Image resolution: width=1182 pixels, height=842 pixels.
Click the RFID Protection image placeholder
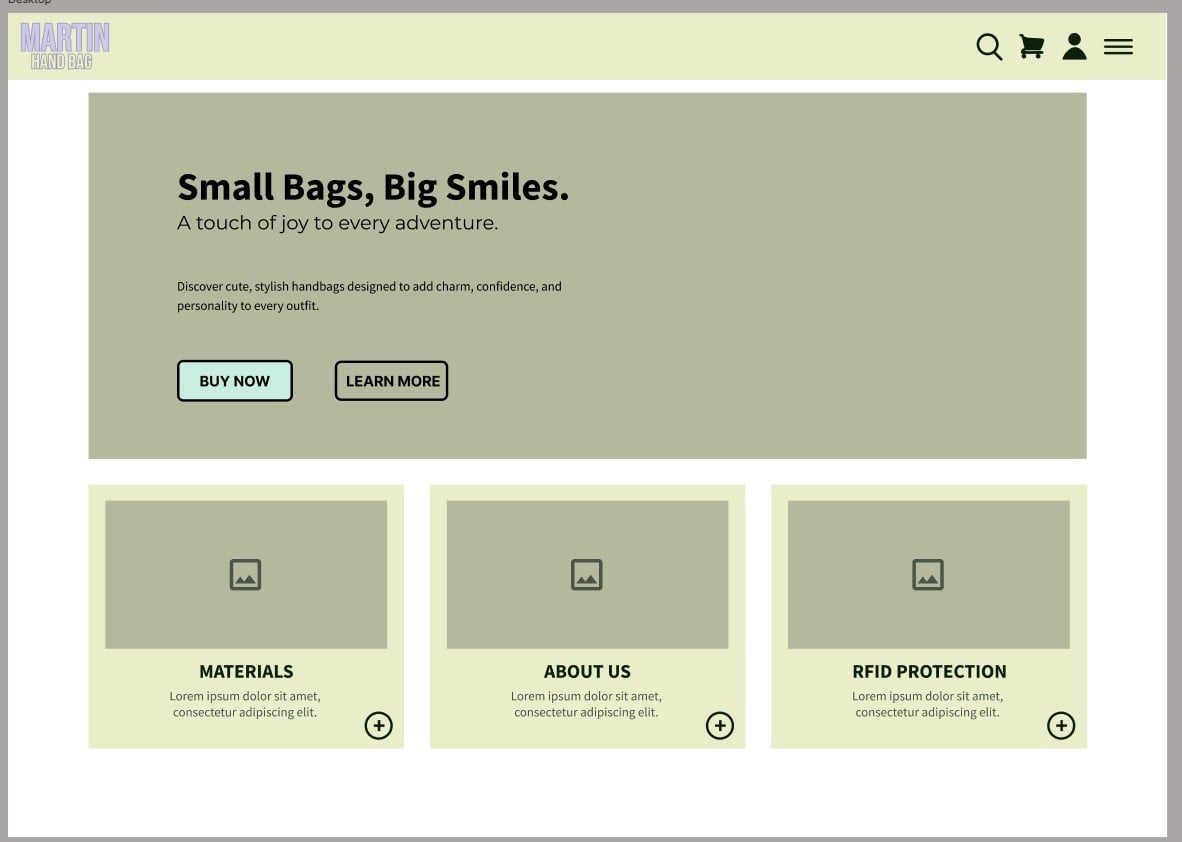[929, 574]
